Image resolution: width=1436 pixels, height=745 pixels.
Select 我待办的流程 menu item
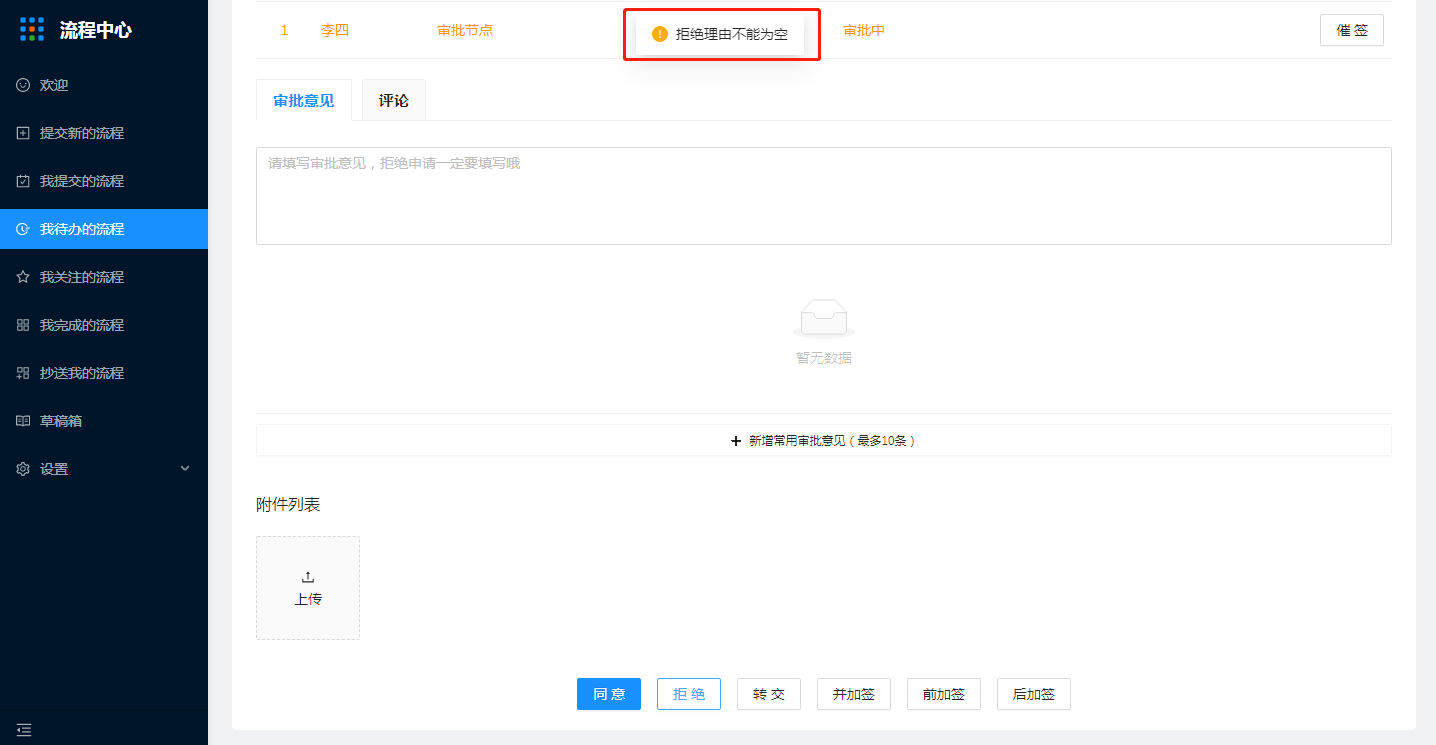(x=104, y=229)
